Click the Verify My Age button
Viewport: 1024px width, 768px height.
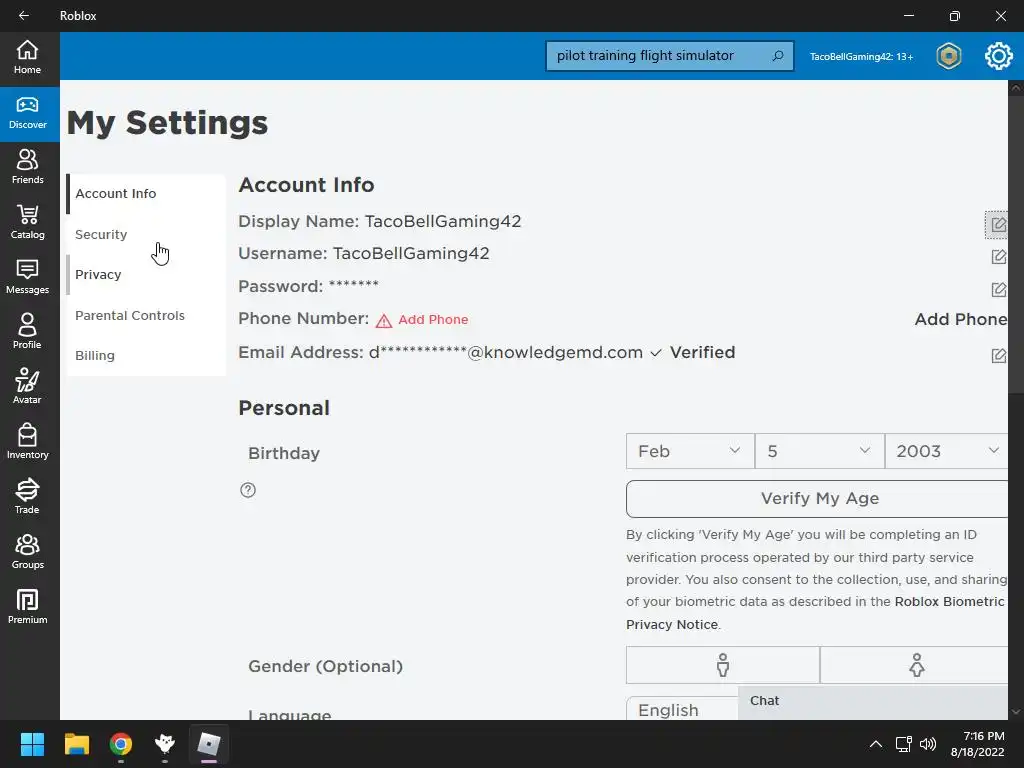(x=817, y=499)
